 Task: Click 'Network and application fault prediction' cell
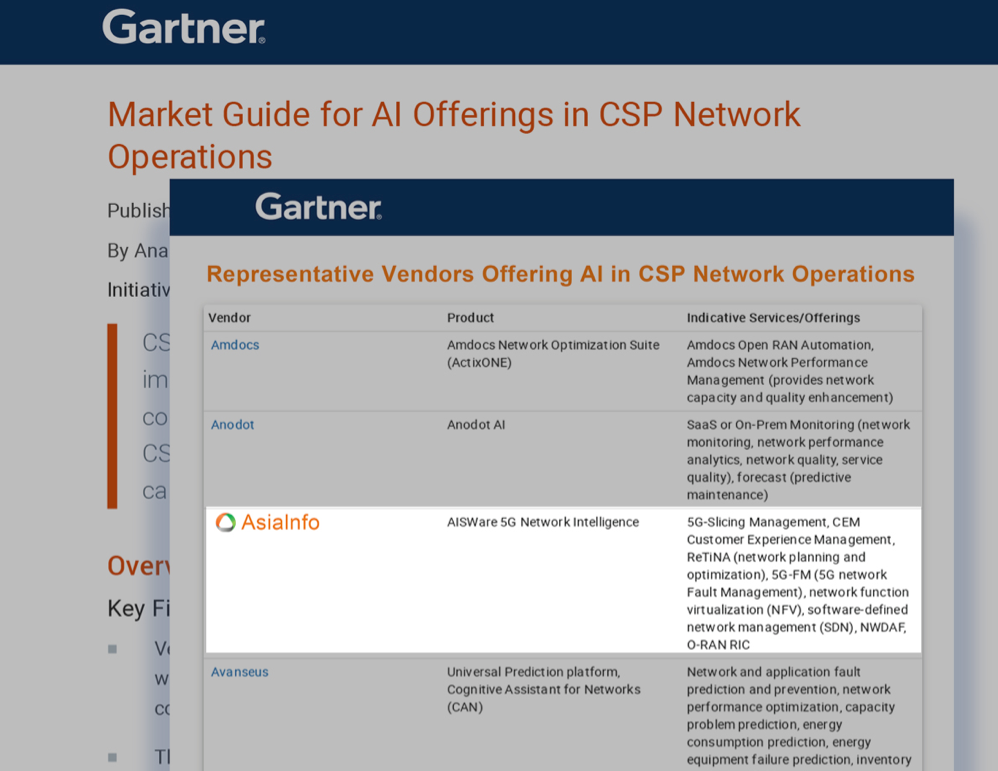click(799, 716)
